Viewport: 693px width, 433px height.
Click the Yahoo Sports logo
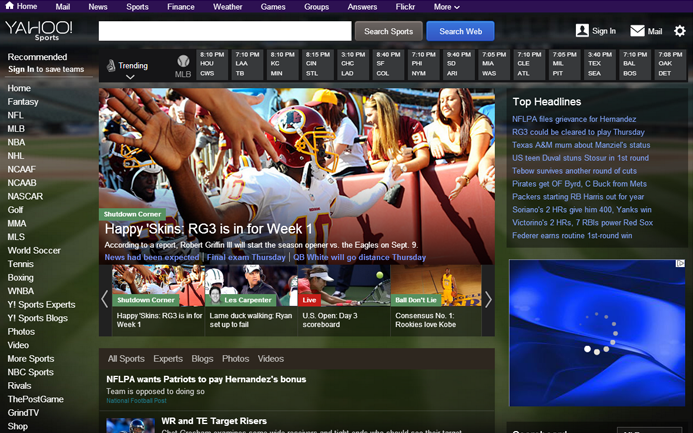coord(39,30)
